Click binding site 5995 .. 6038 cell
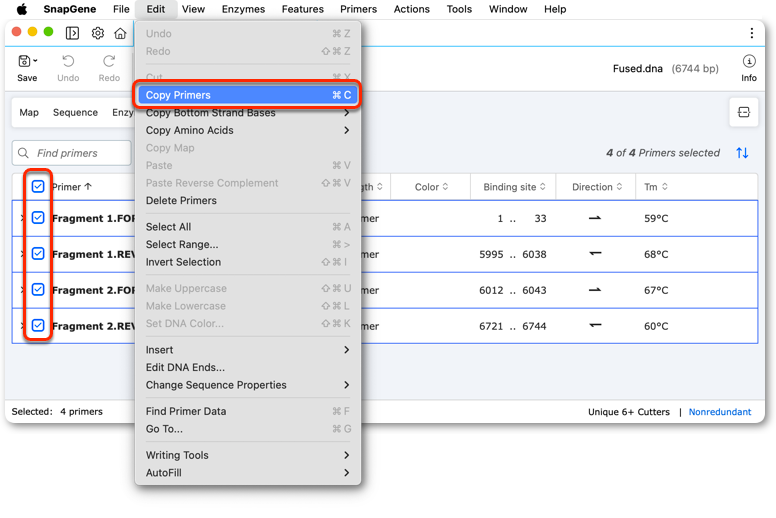 [513, 254]
